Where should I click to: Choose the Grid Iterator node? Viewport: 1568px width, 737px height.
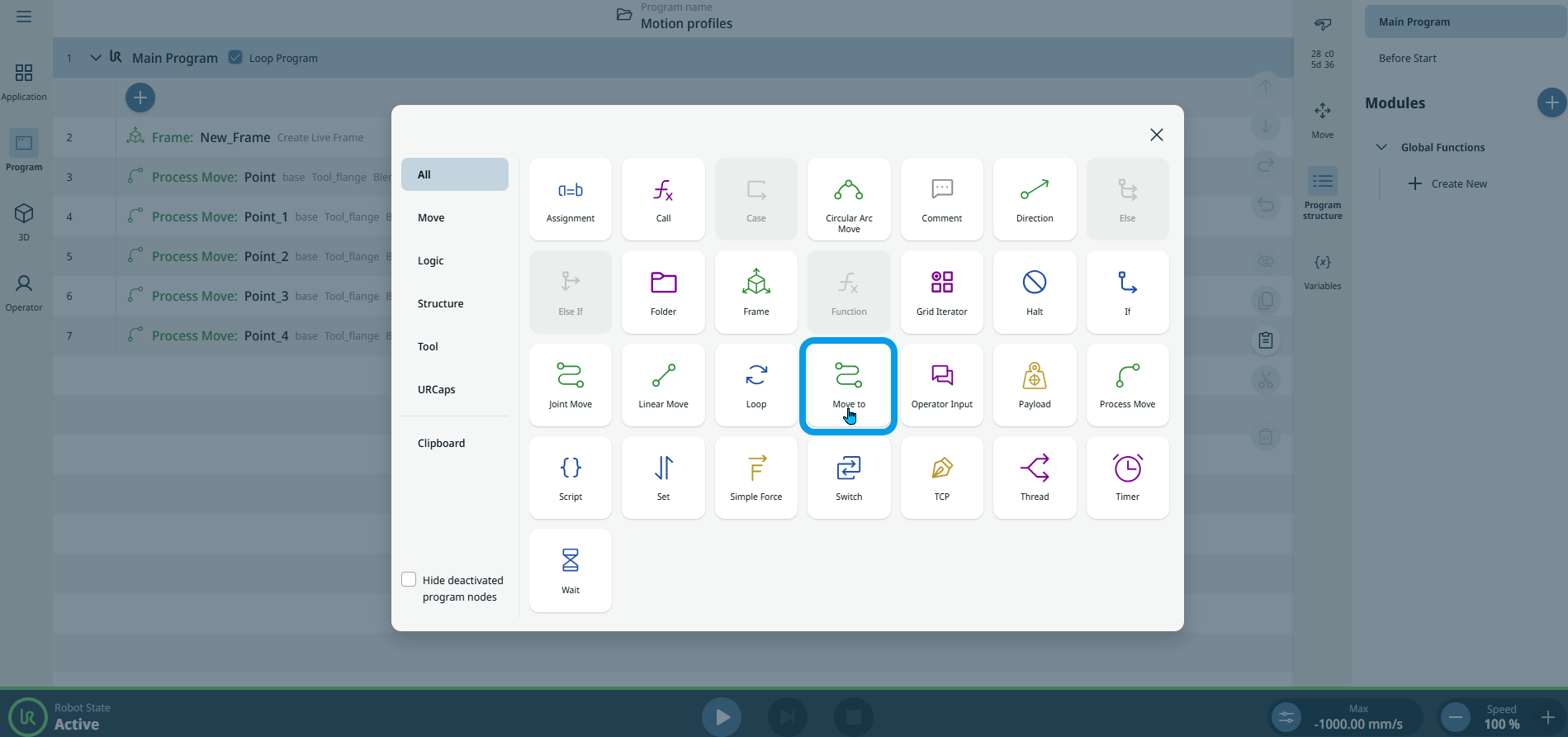[x=941, y=292]
